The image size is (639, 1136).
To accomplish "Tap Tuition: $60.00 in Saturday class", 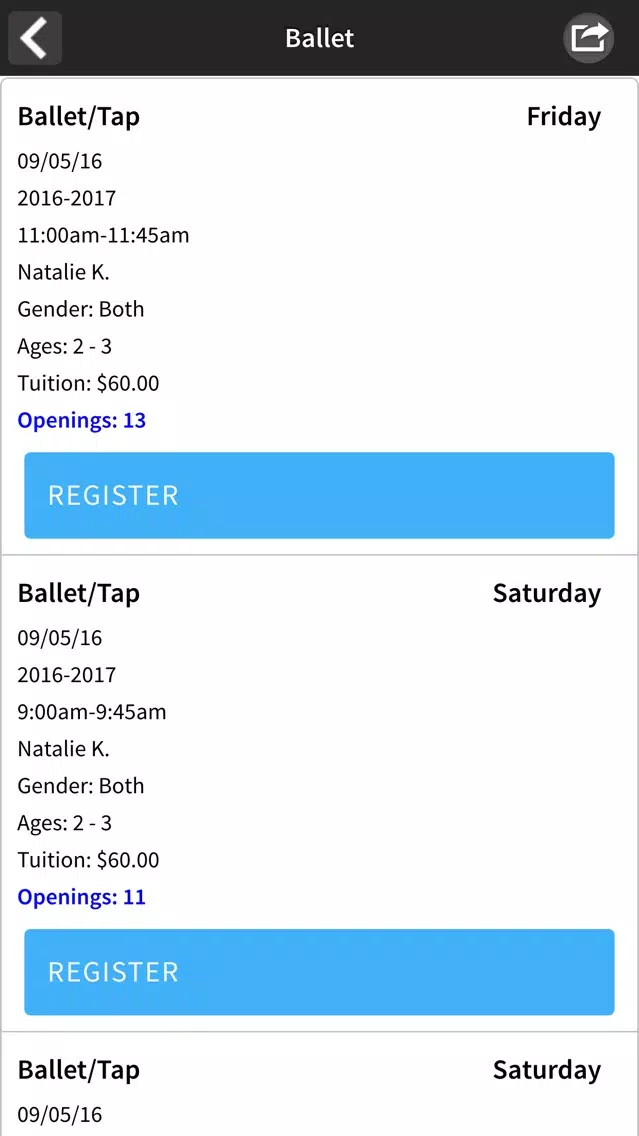I will click(88, 860).
